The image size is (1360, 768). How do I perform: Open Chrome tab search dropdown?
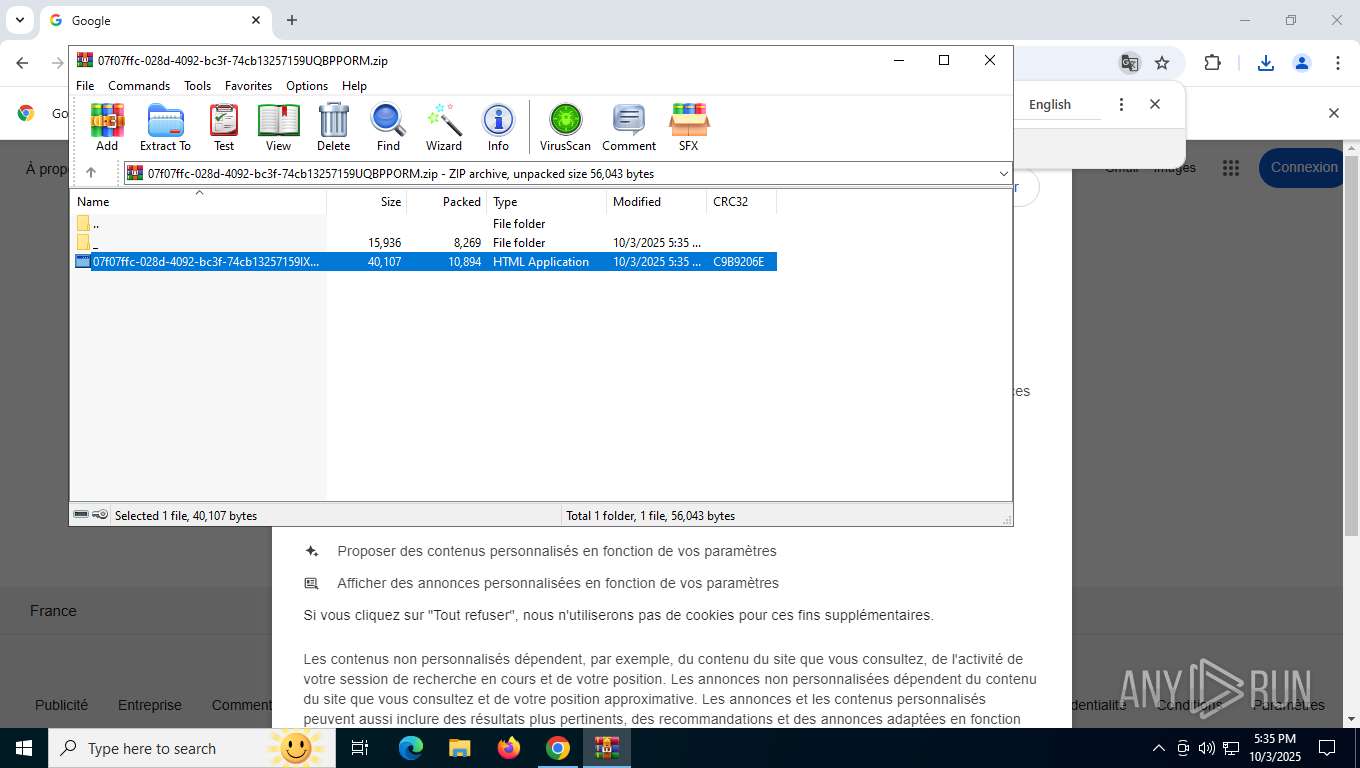coord(19,20)
